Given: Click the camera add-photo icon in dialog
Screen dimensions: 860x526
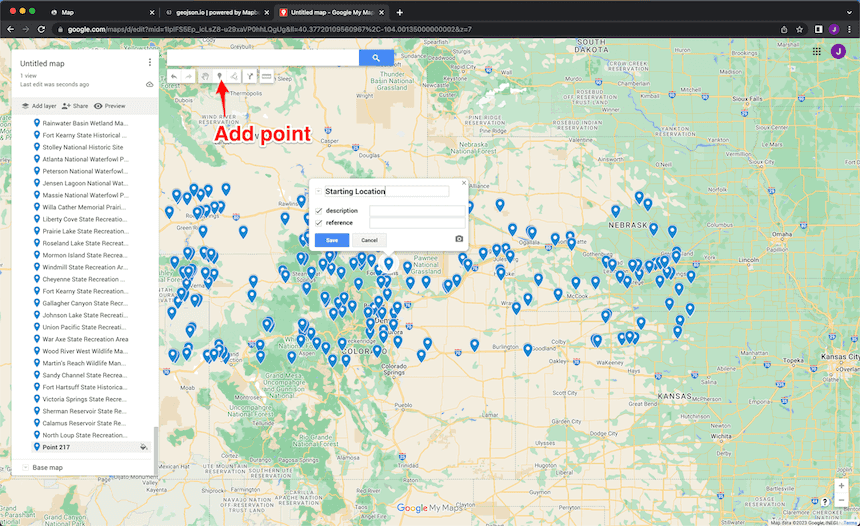Looking at the screenshot, I should coord(459,239).
